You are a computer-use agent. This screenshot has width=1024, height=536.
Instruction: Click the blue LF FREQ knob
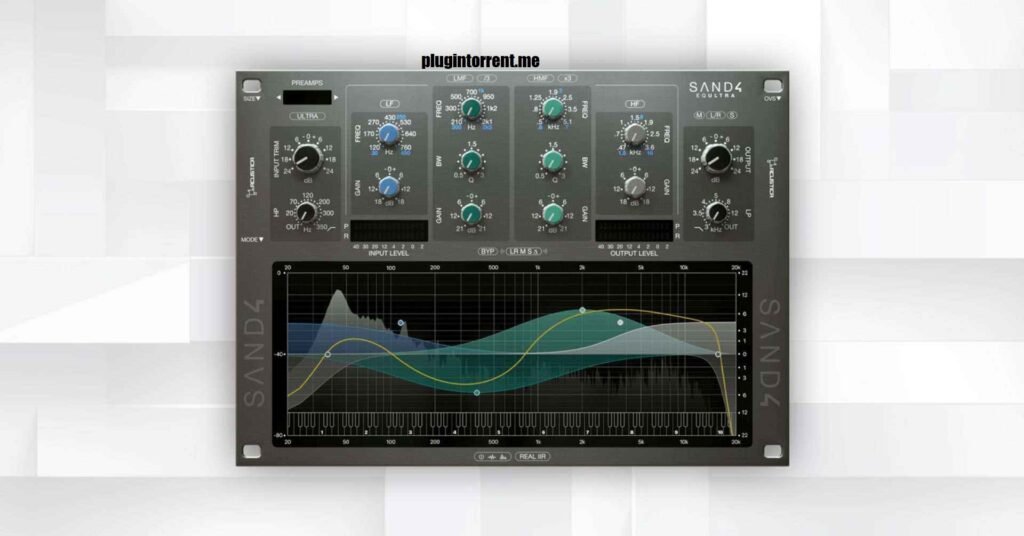[x=390, y=135]
